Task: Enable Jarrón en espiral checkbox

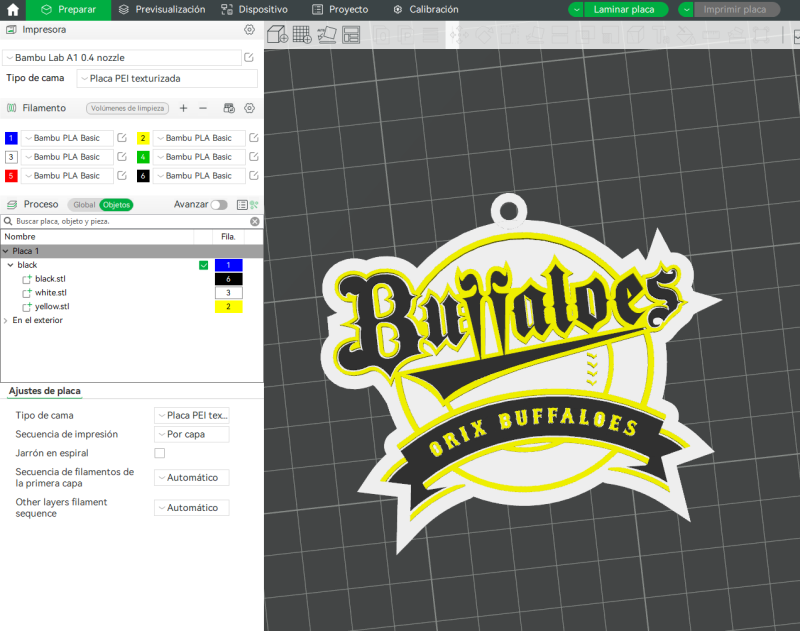Action: coord(160,453)
